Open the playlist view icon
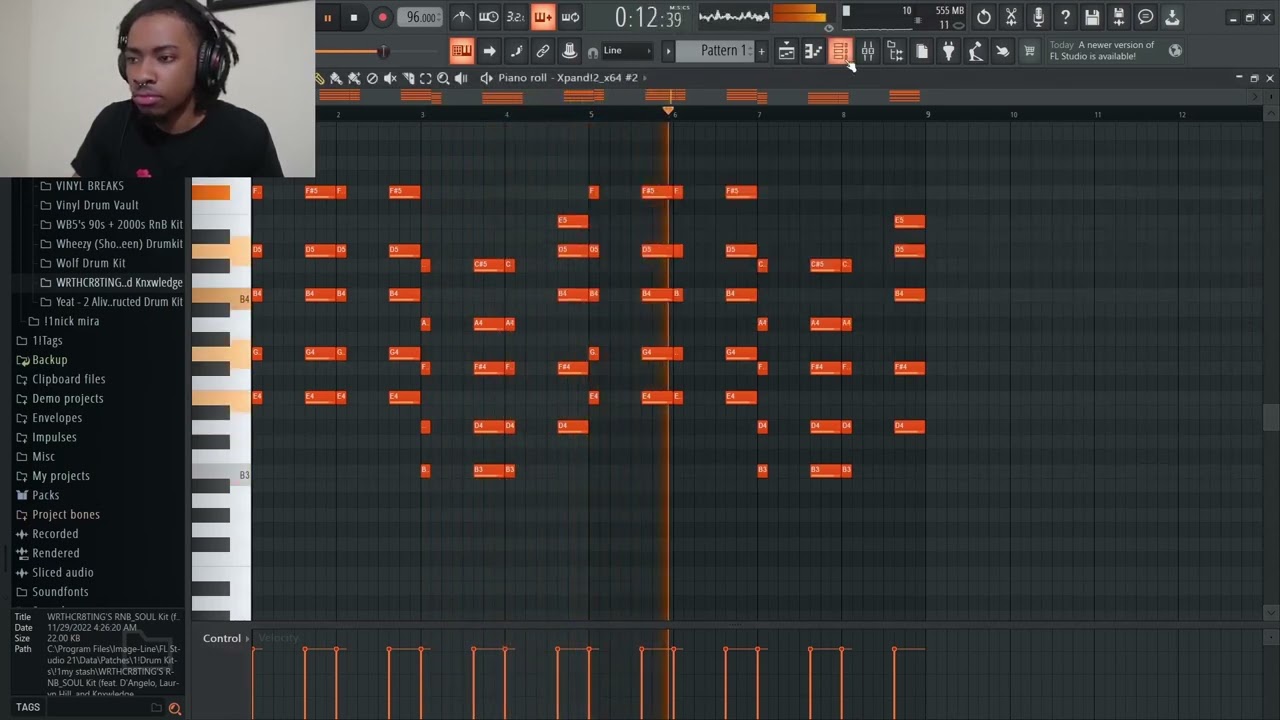This screenshot has height=720, width=1280. (787, 51)
